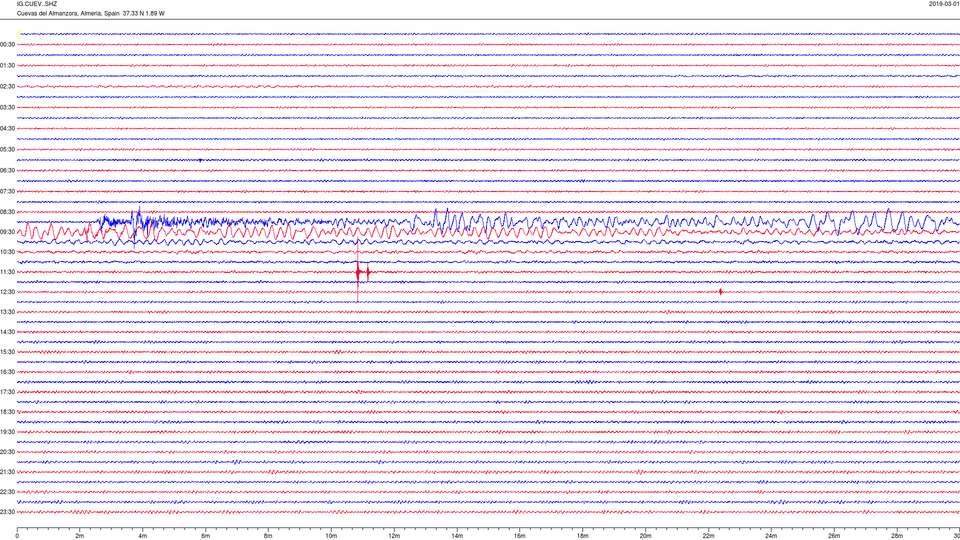
Task: Click the IG.CUEV..SHZ station code title
Action: coord(37,4)
